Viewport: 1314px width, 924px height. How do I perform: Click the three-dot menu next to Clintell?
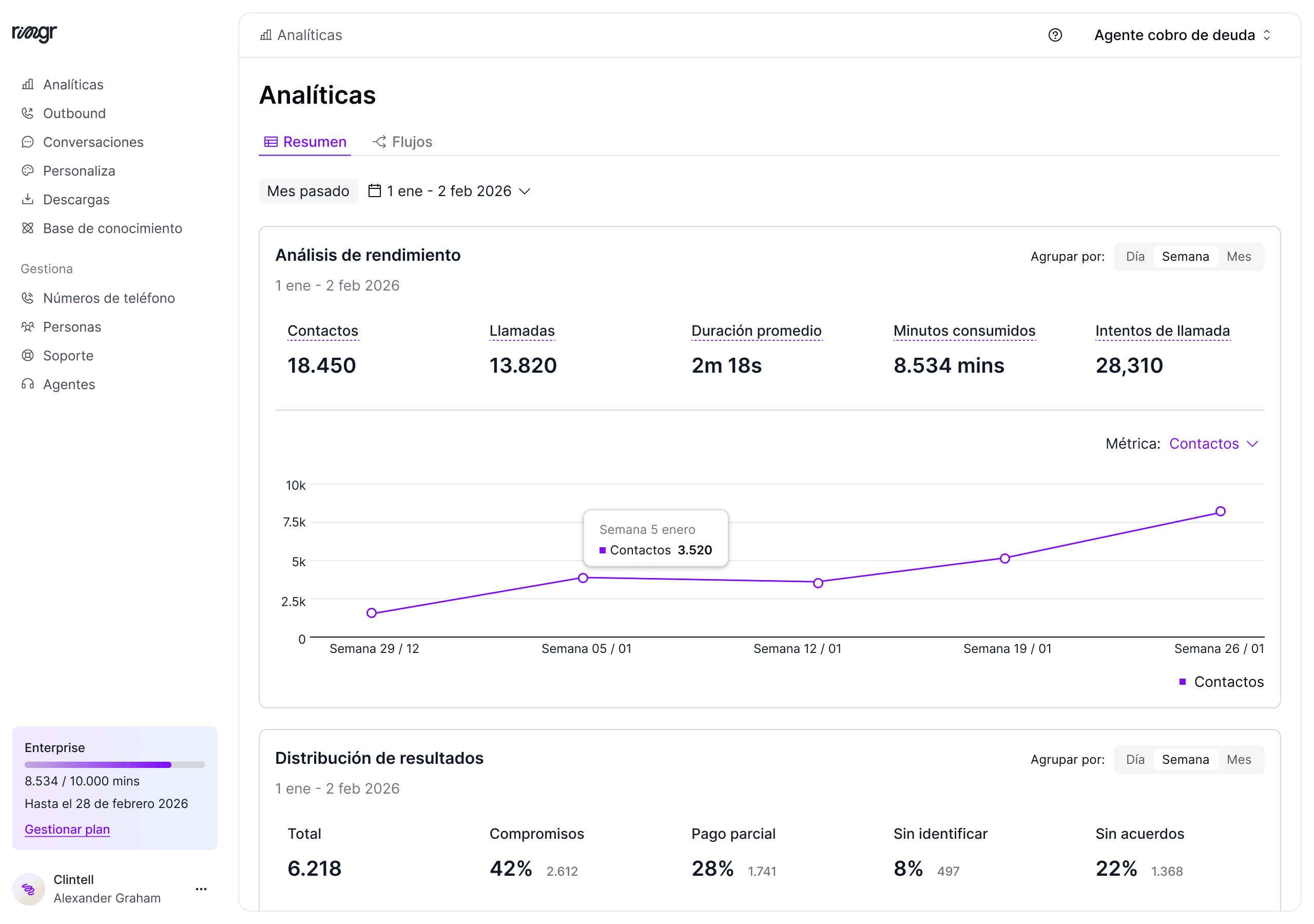(201, 889)
